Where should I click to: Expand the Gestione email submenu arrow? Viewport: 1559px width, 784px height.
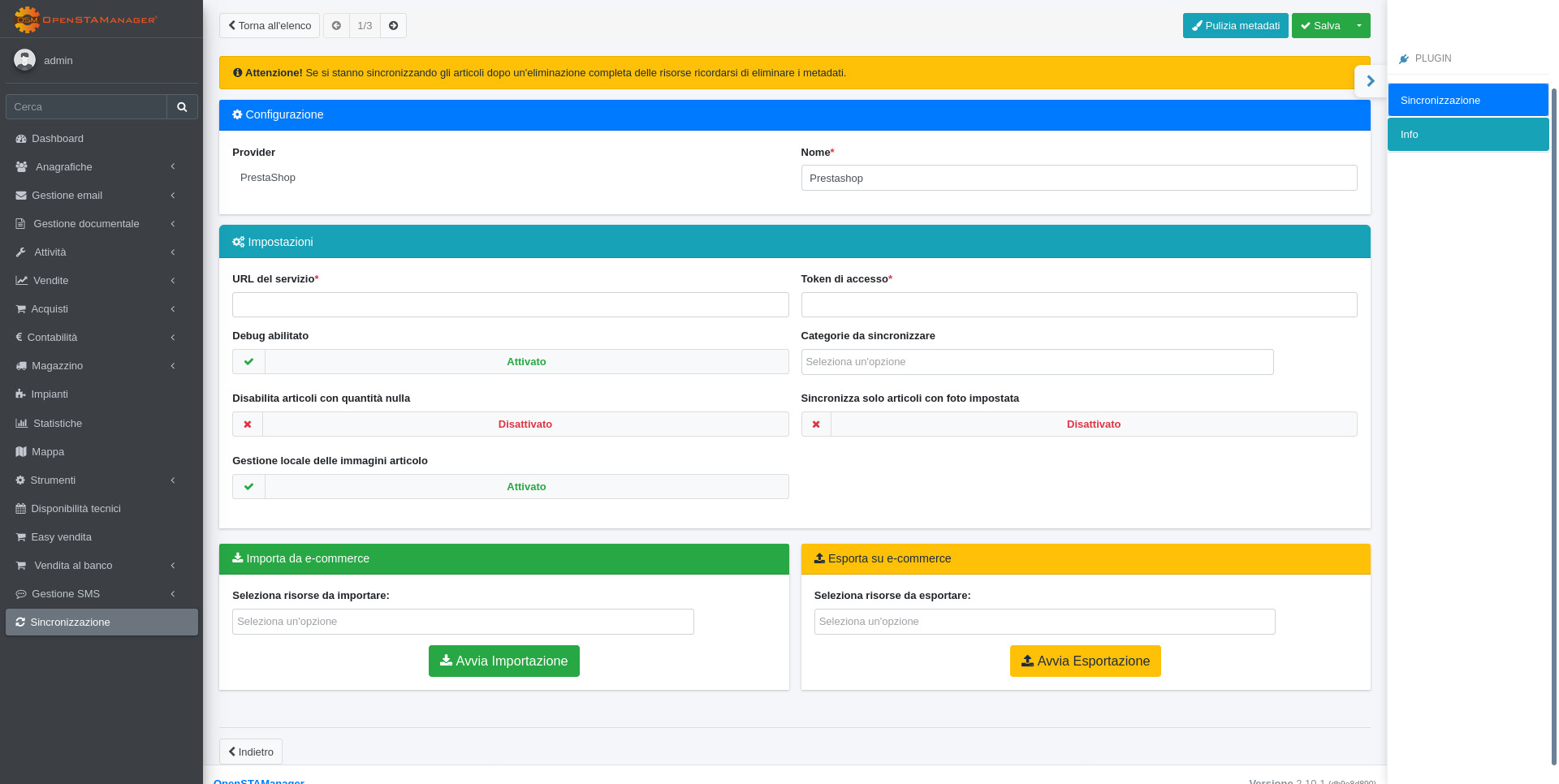pyautogui.click(x=173, y=196)
